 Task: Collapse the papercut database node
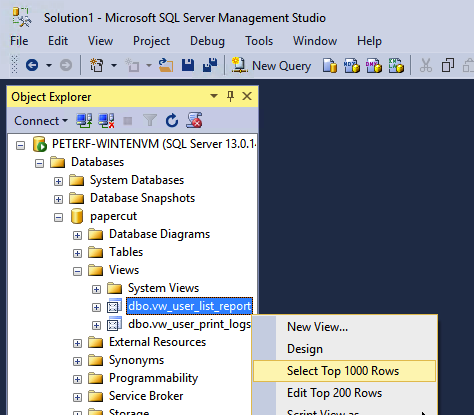pyautogui.click(x=58, y=217)
